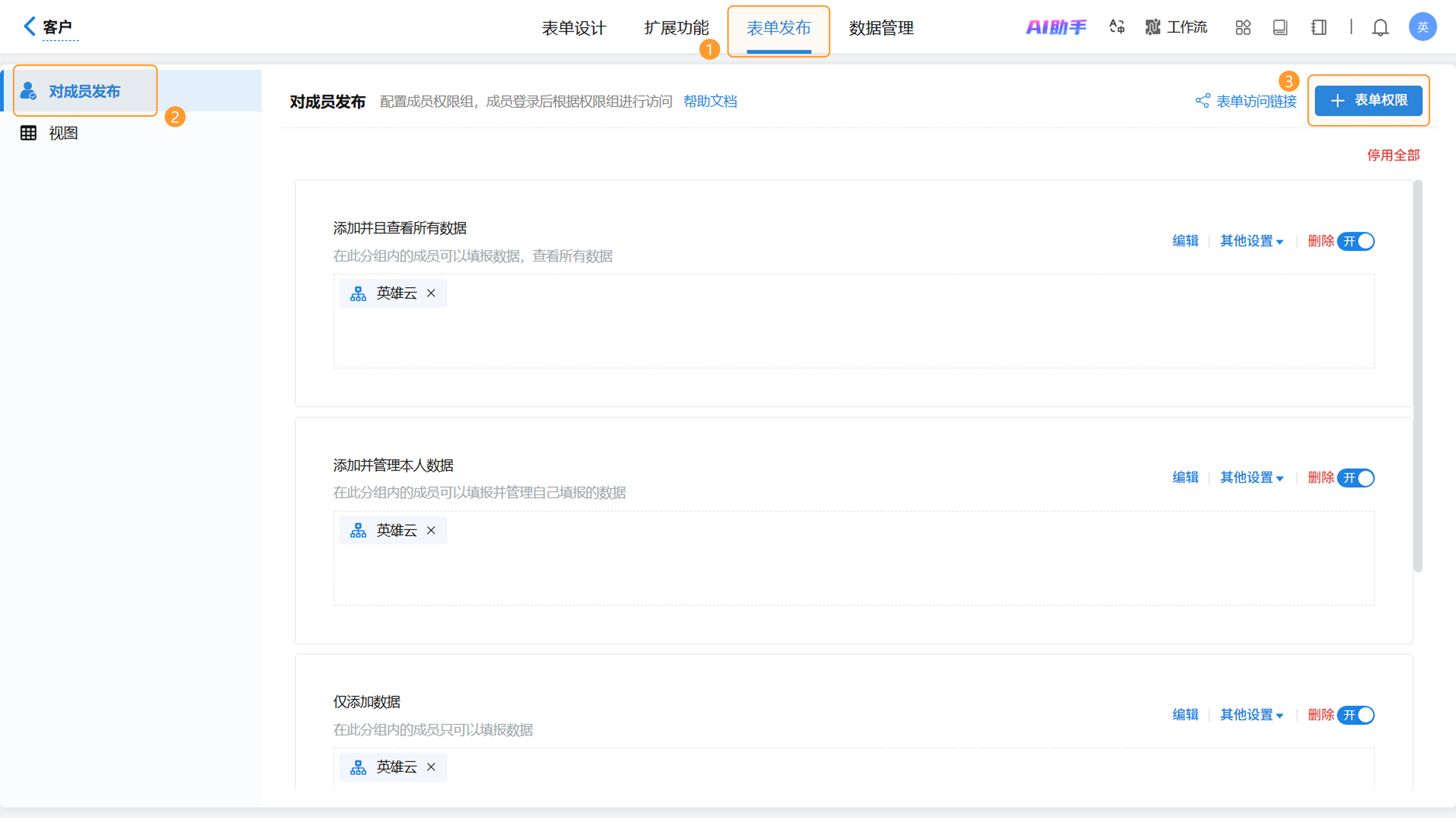The height and width of the screenshot is (818, 1456).
Task: Click 停用全部 to disable all
Action: tap(1393, 155)
